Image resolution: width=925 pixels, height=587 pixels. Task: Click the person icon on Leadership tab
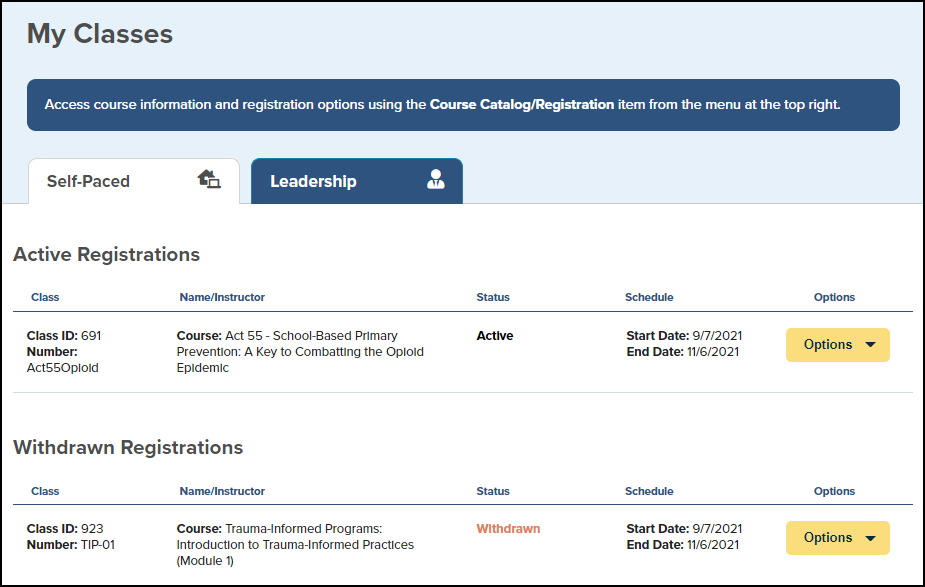435,180
